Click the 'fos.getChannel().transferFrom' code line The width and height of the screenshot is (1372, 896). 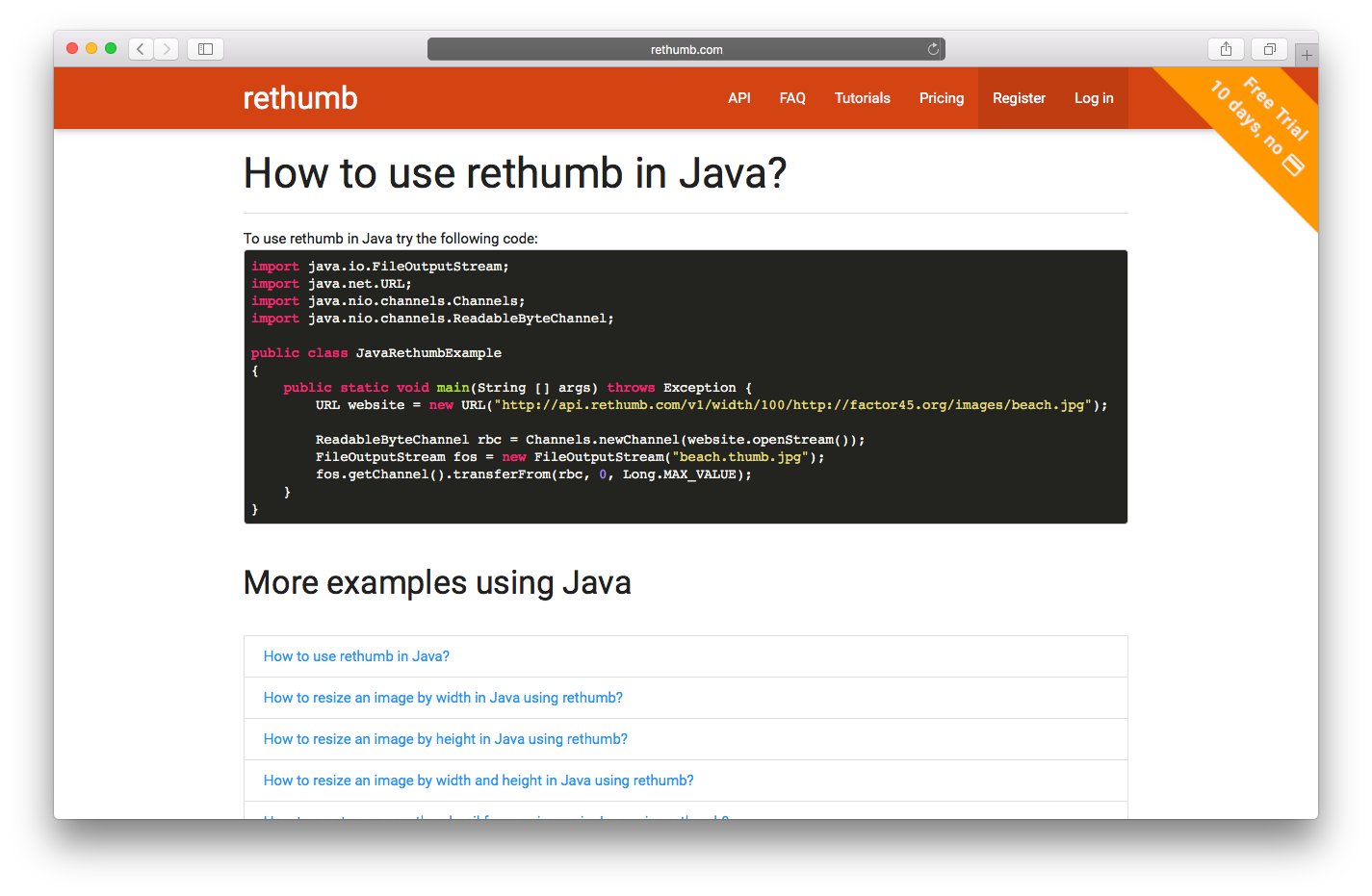click(533, 474)
